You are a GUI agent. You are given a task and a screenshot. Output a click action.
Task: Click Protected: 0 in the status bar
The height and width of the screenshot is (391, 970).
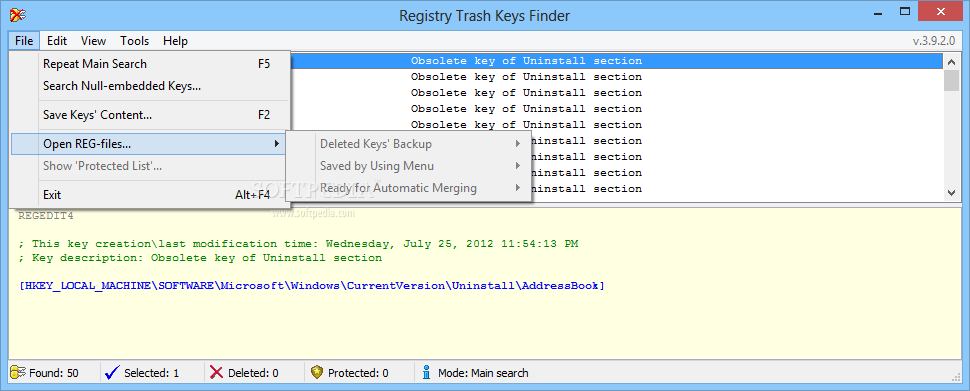click(358, 373)
